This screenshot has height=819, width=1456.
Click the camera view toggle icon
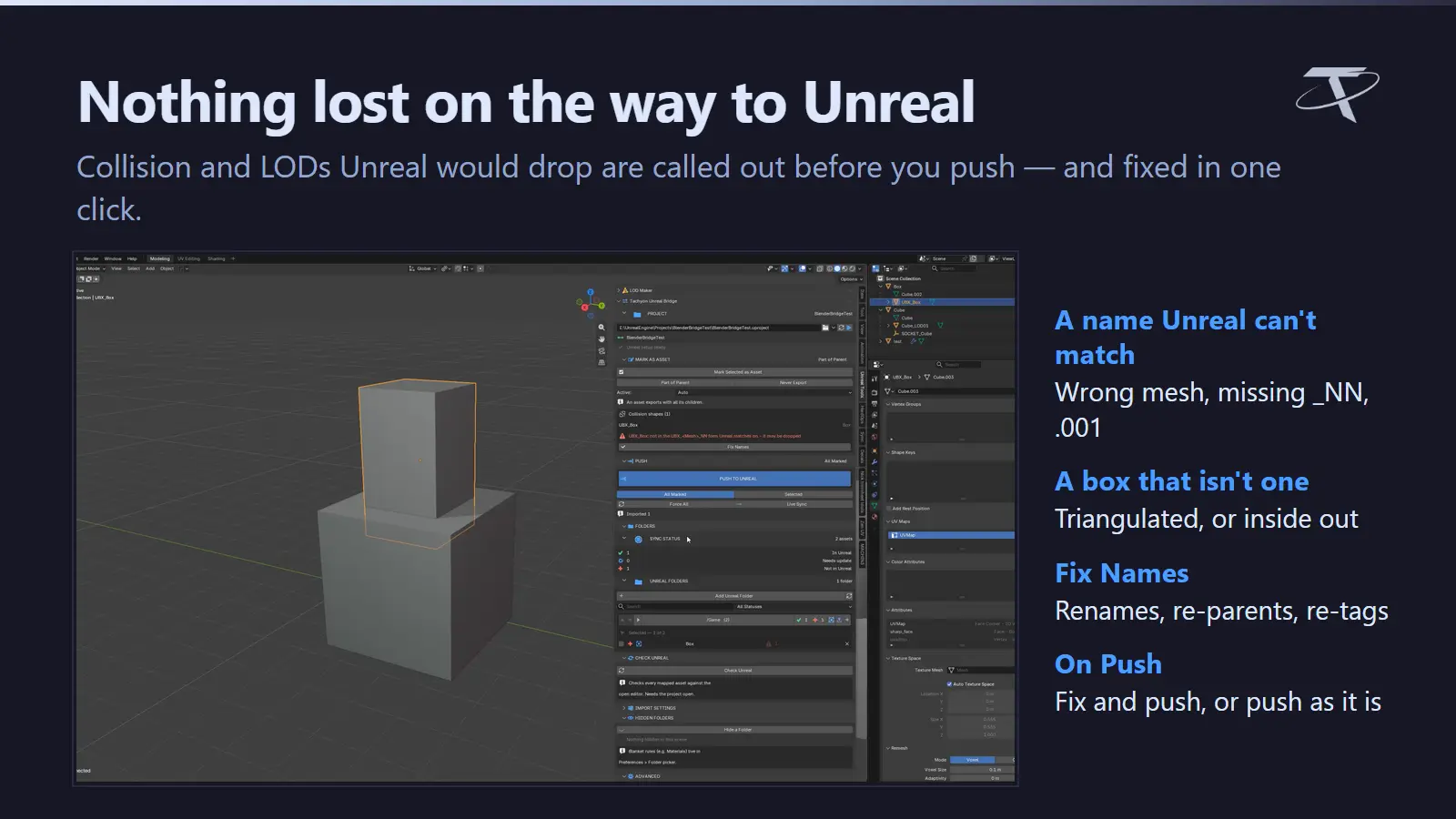tap(602, 351)
